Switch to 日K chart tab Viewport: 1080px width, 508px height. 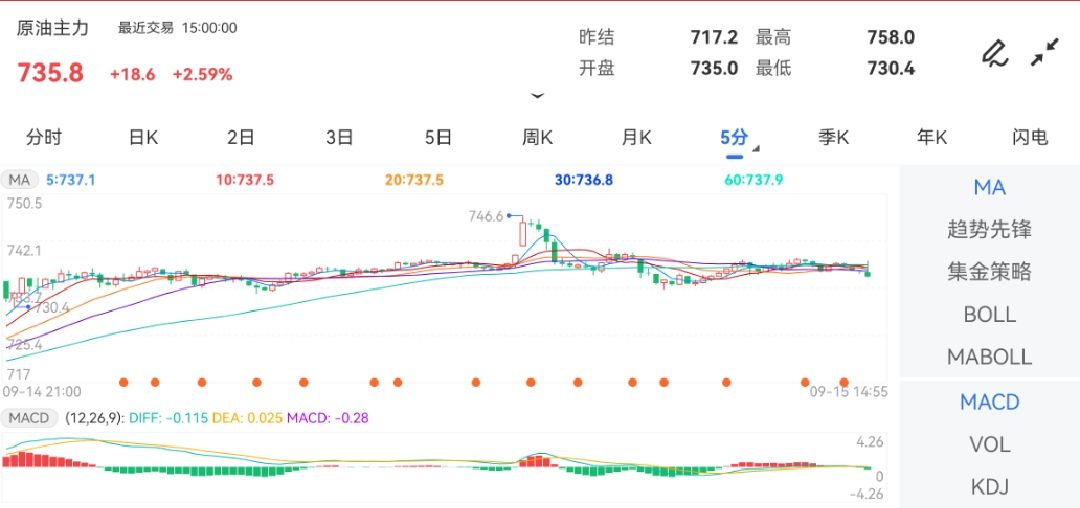[143, 137]
